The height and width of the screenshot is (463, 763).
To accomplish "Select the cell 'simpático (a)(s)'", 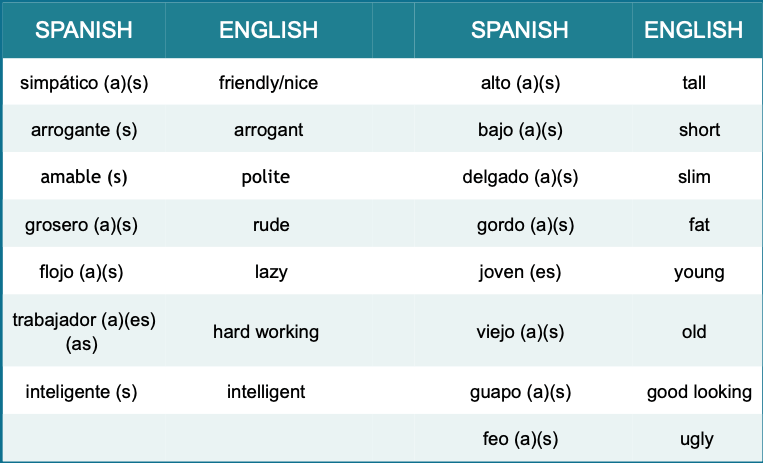I will [x=84, y=83].
